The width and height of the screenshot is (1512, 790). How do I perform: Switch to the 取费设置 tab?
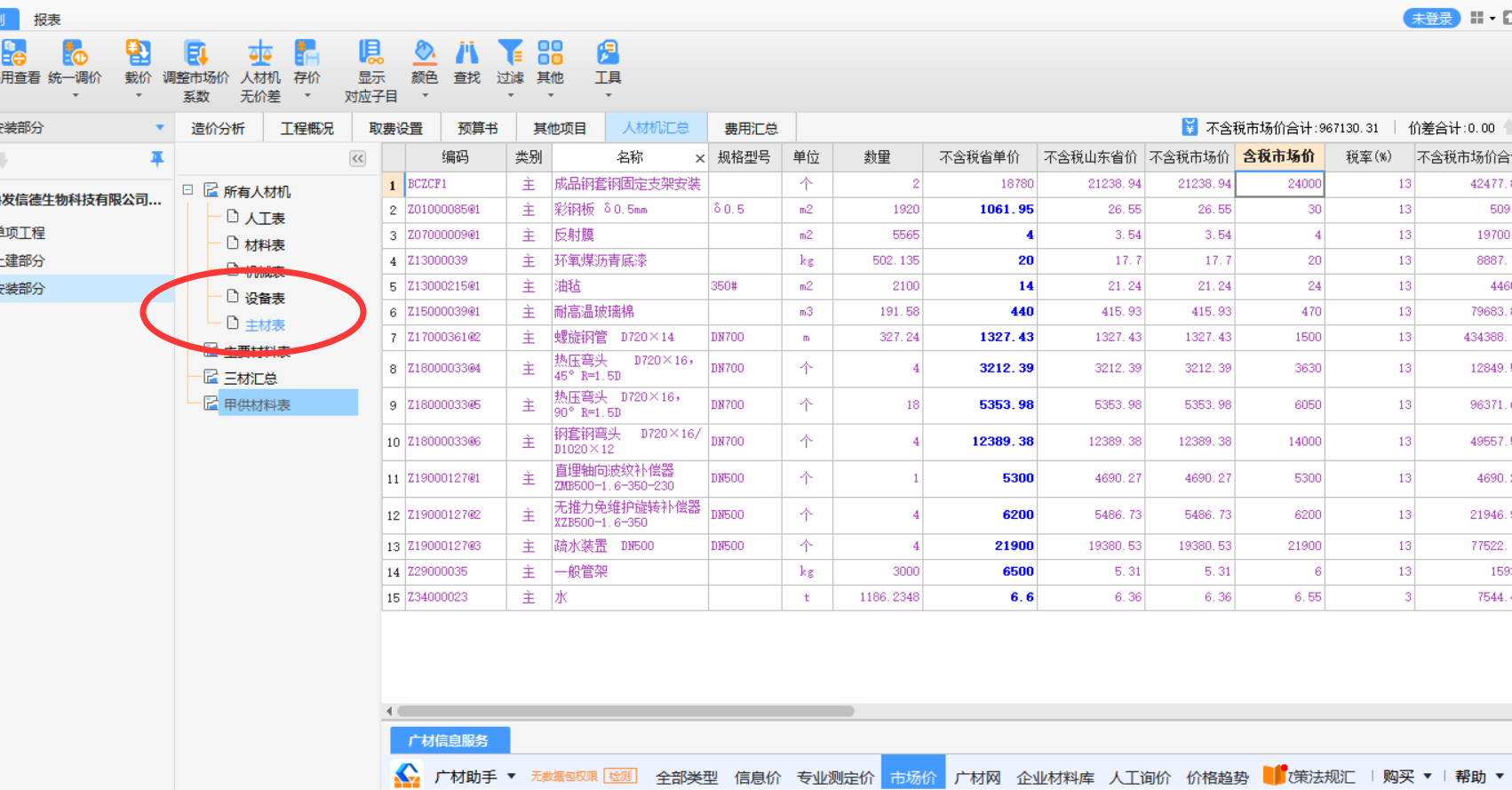pos(396,128)
